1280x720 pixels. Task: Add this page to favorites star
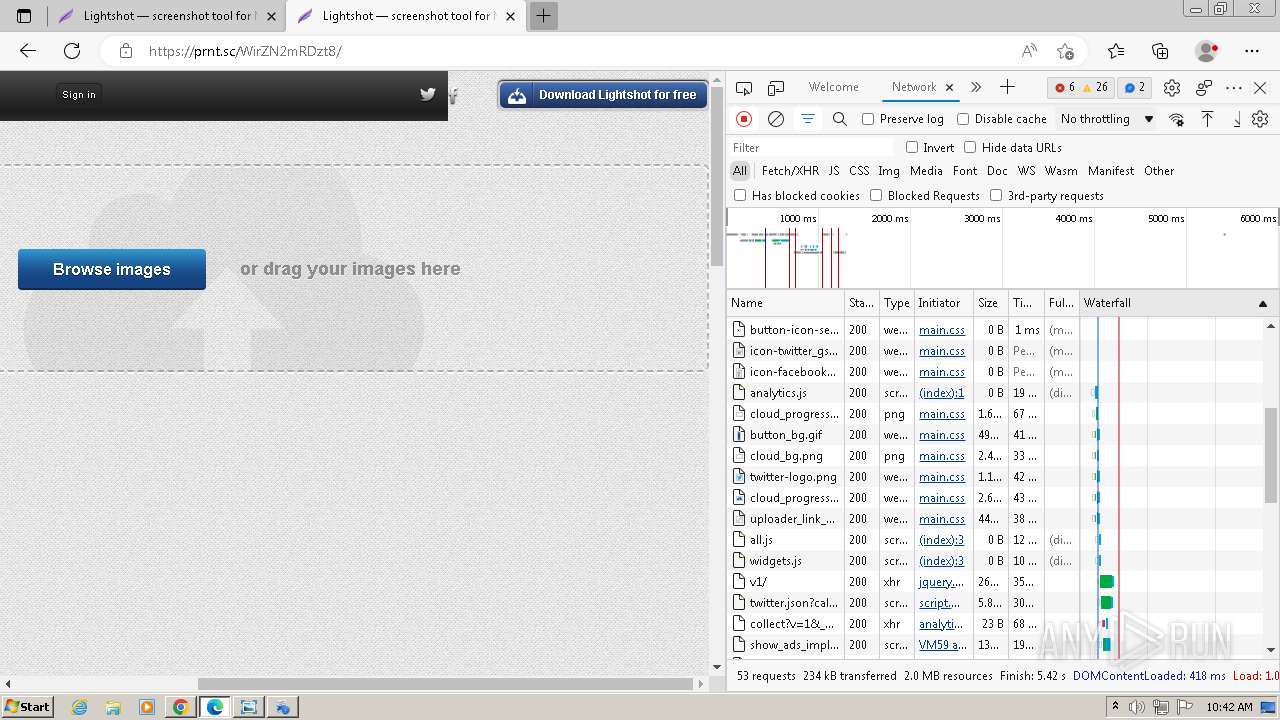[x=1065, y=51]
